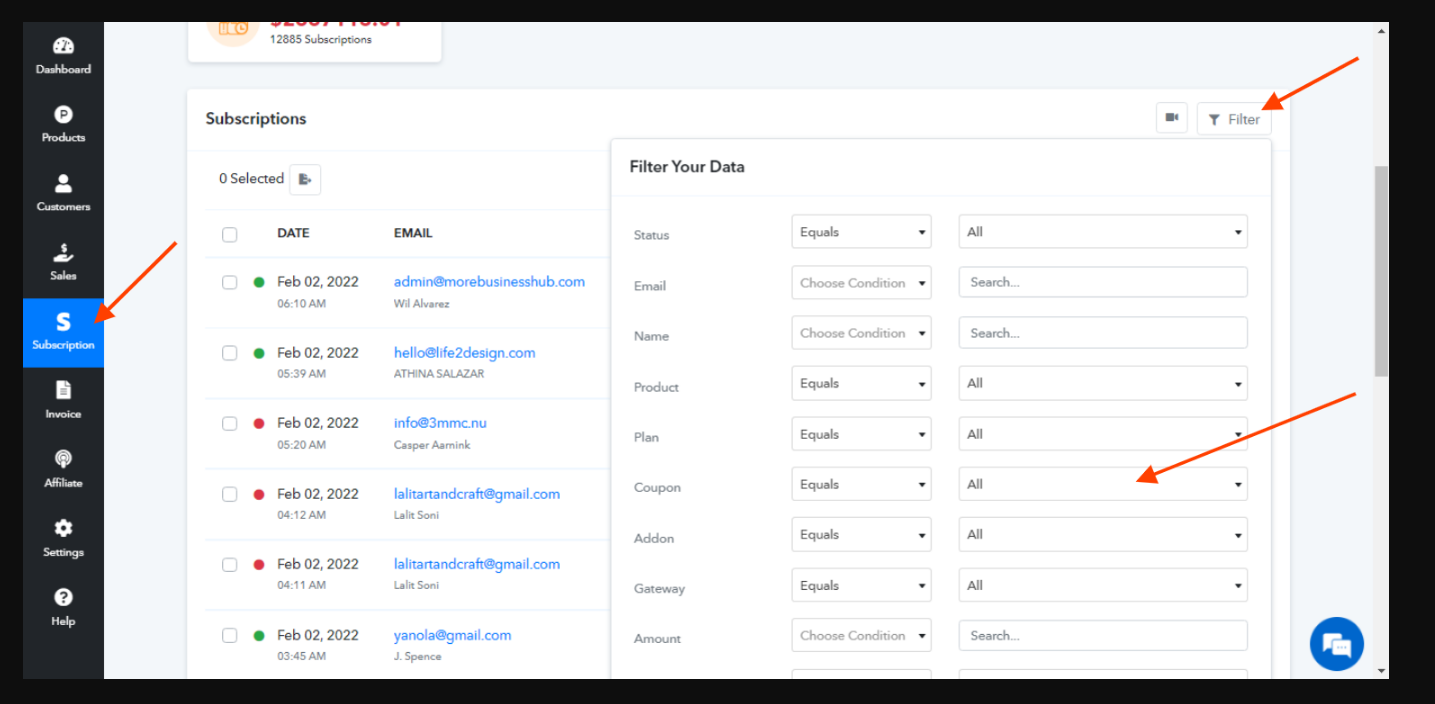The image size is (1435, 704).
Task: Check the 04:11 AM lalitartandcraft row
Action: (x=230, y=565)
